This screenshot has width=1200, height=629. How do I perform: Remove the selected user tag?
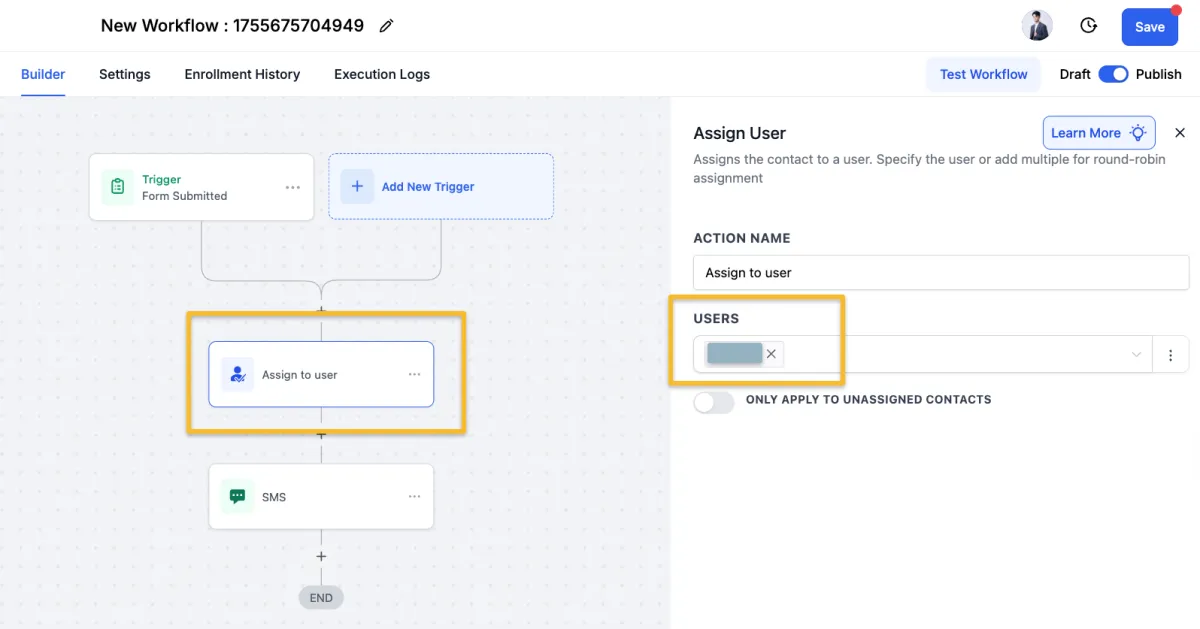point(771,354)
